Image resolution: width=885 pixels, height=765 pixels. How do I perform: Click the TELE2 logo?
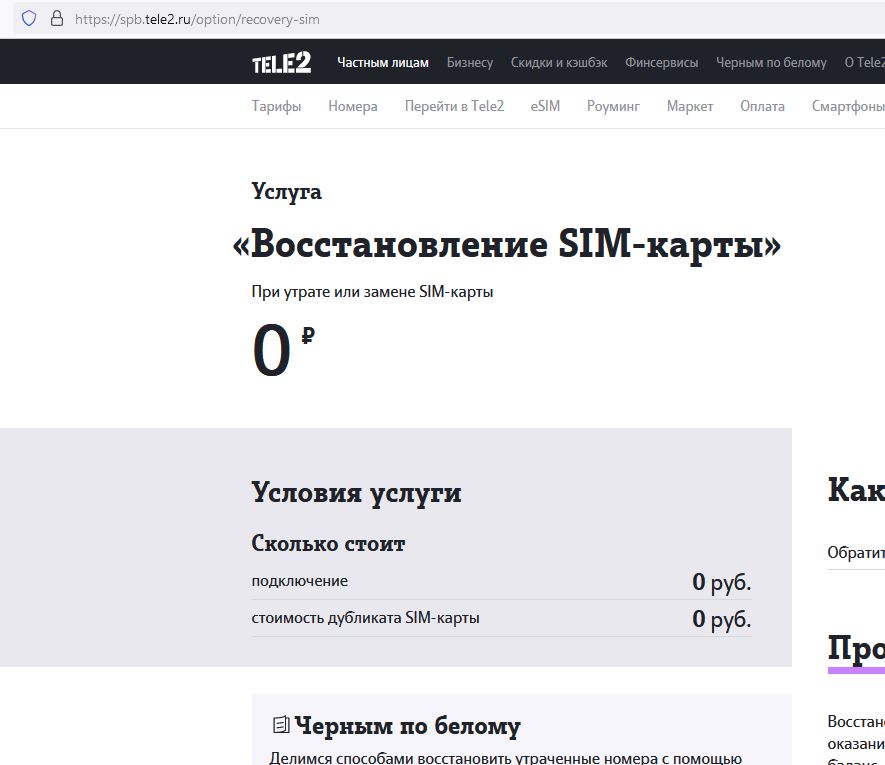pos(282,62)
